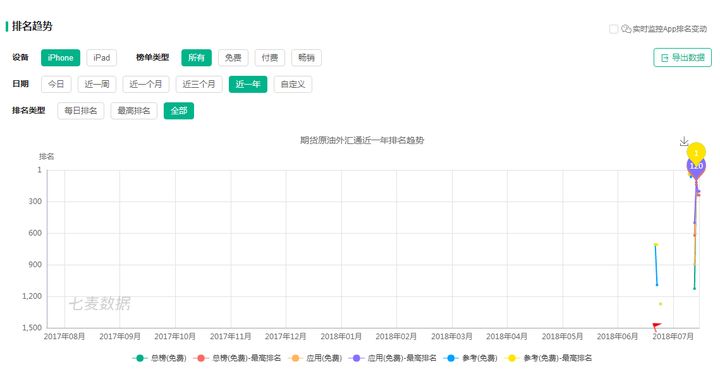The image size is (720, 379).
Task: Select 畅销 chart type filter
Action: click(x=306, y=57)
